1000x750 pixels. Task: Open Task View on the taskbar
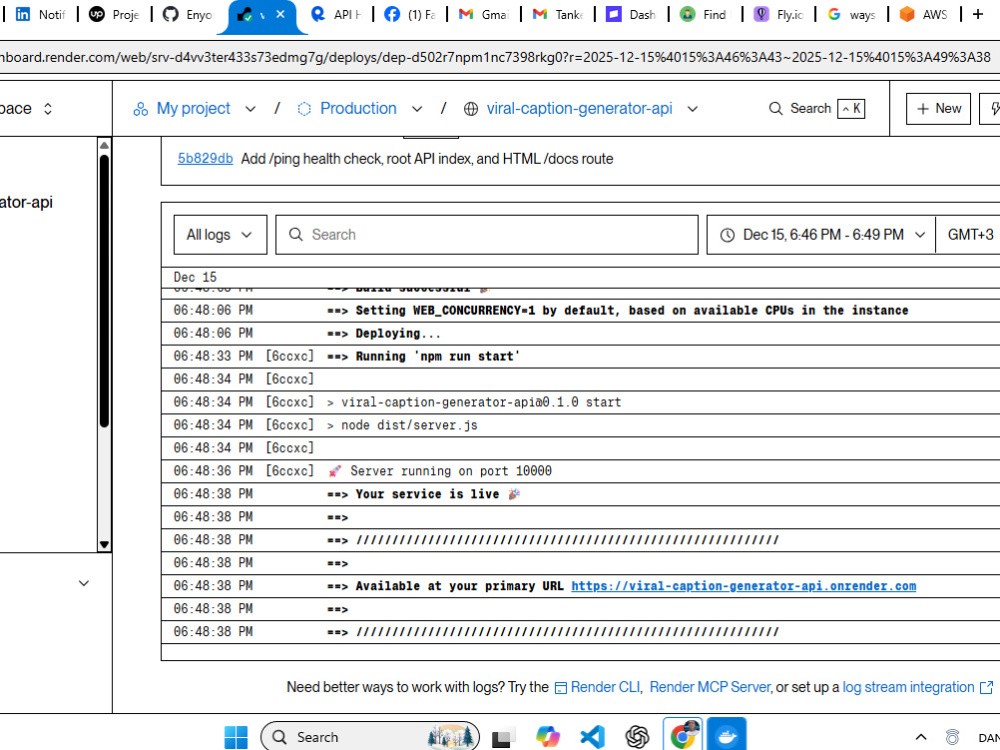coord(503,738)
